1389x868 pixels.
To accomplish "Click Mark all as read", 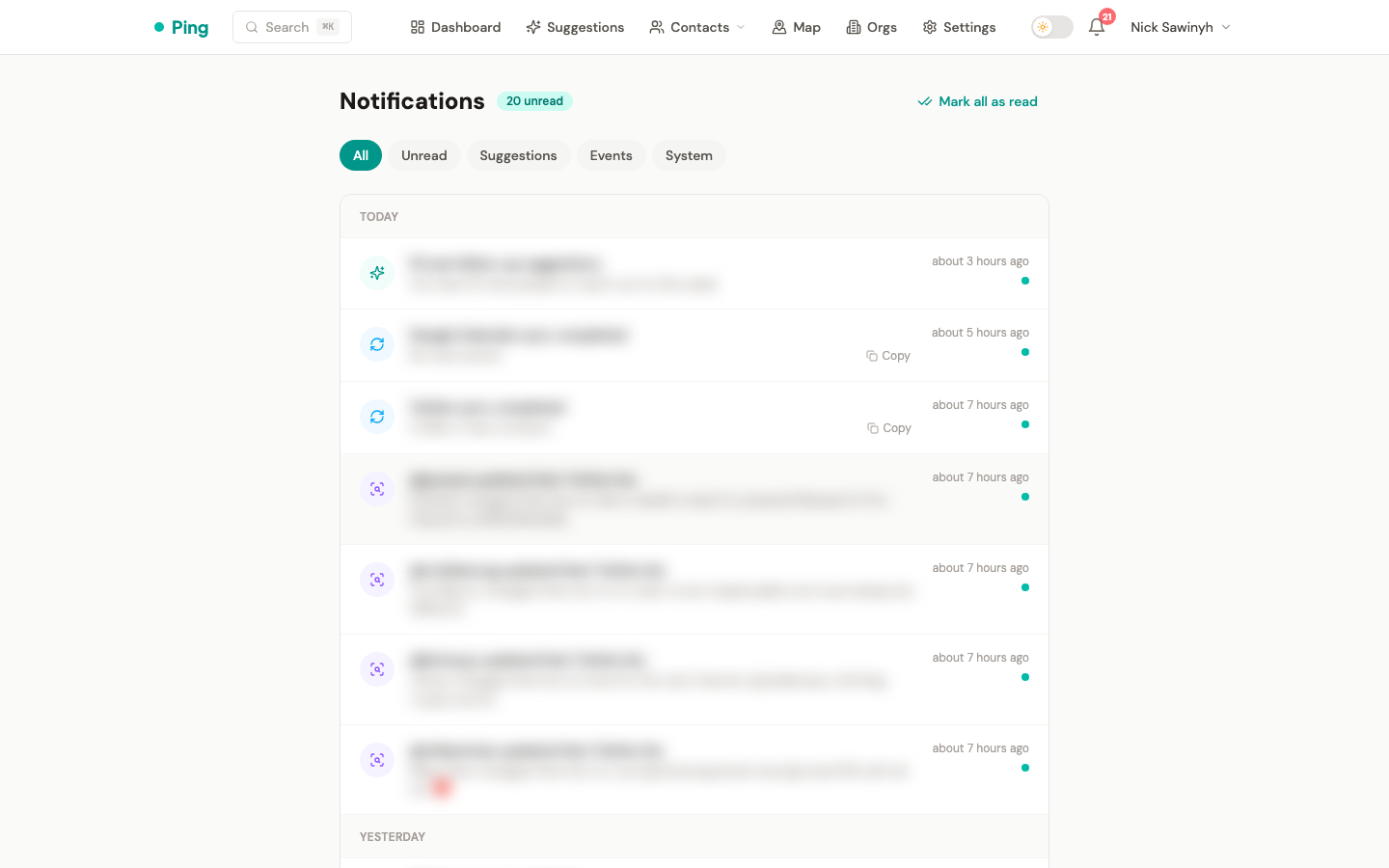I will 977,101.
